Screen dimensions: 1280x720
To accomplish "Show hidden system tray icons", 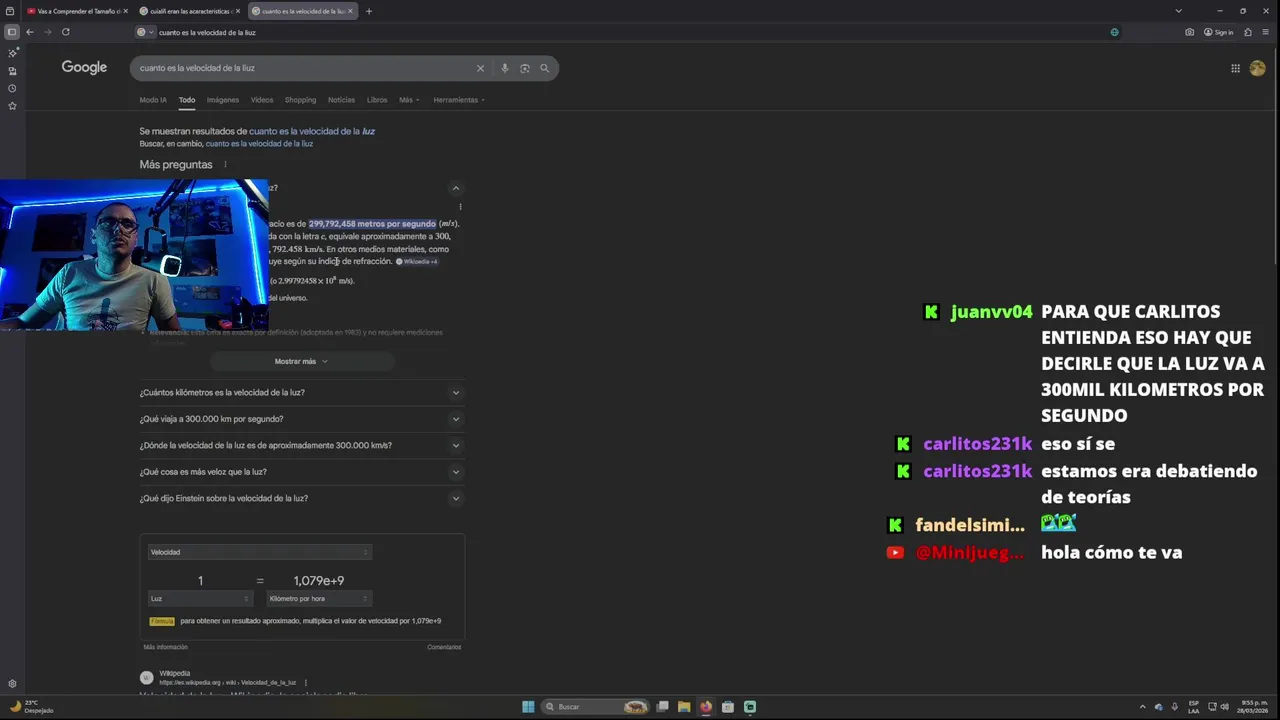I will (x=1143, y=707).
